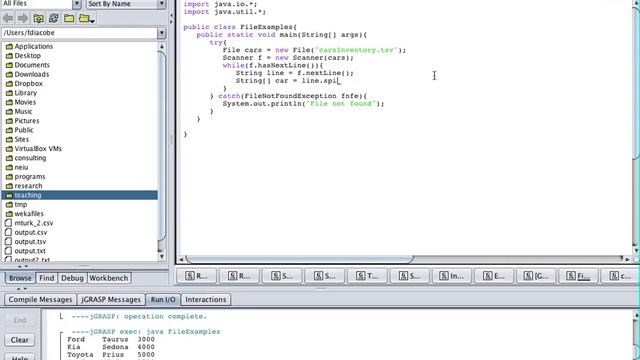
Task: Expand the /Users/fdiacobe path dropdown
Action: pyautogui.click(x=162, y=33)
